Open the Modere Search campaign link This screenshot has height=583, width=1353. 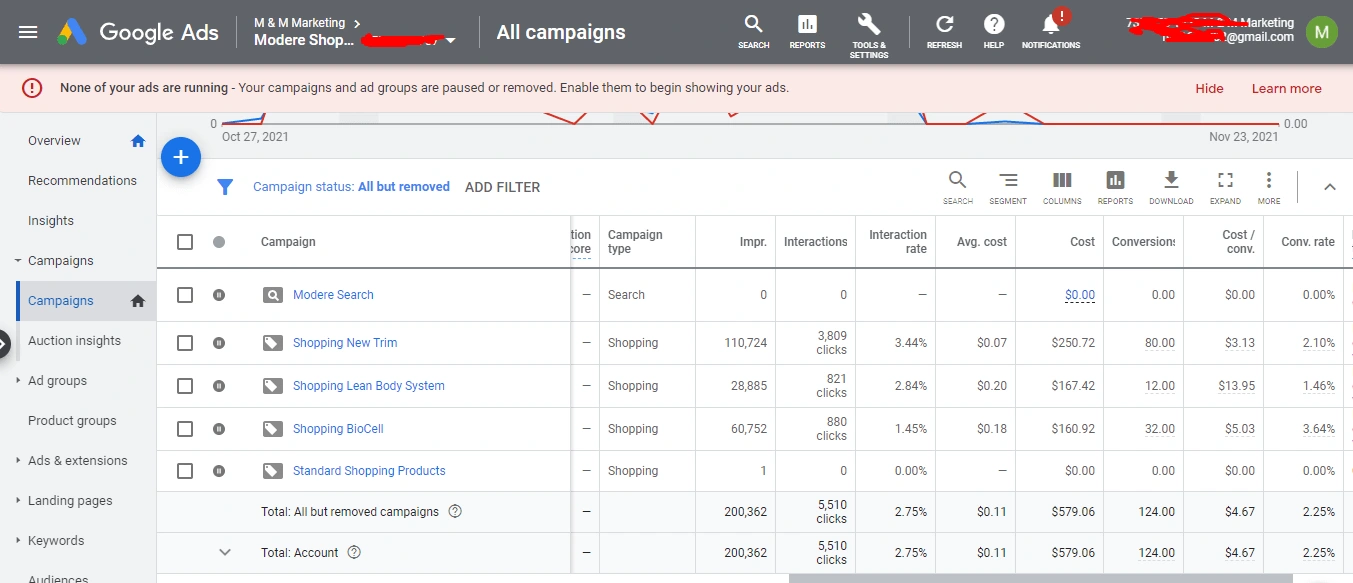[x=333, y=295]
